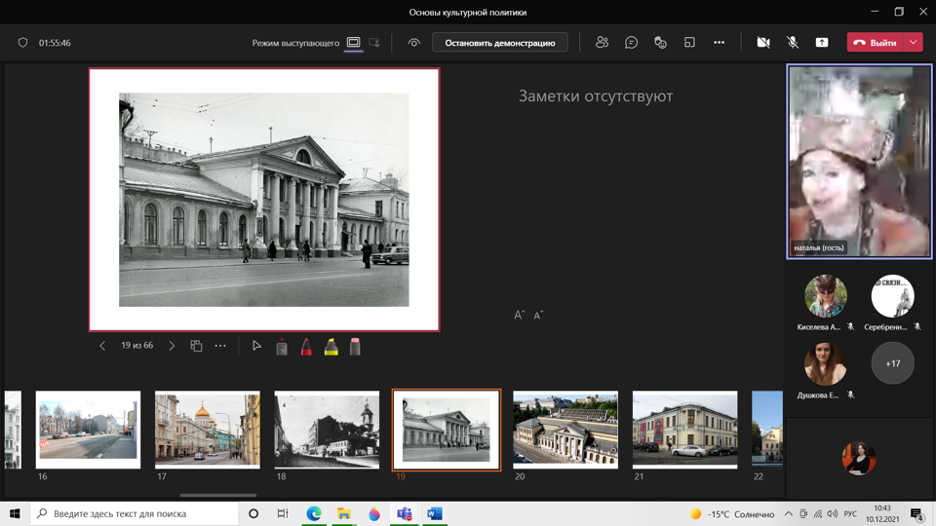This screenshot has width=936, height=526.
Task: Toggle private view eye icon
Action: click(x=414, y=43)
